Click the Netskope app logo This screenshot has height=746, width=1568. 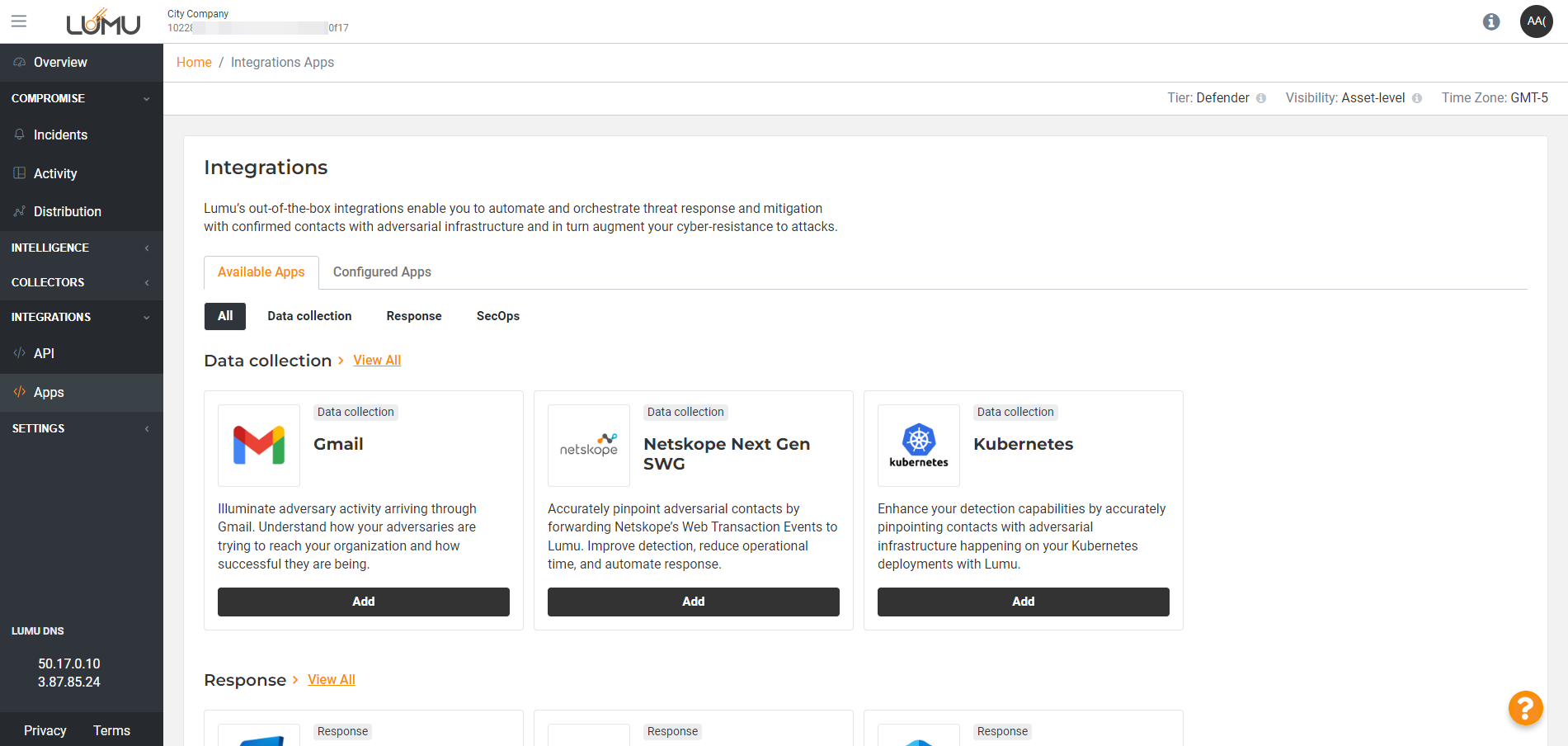[x=588, y=446]
